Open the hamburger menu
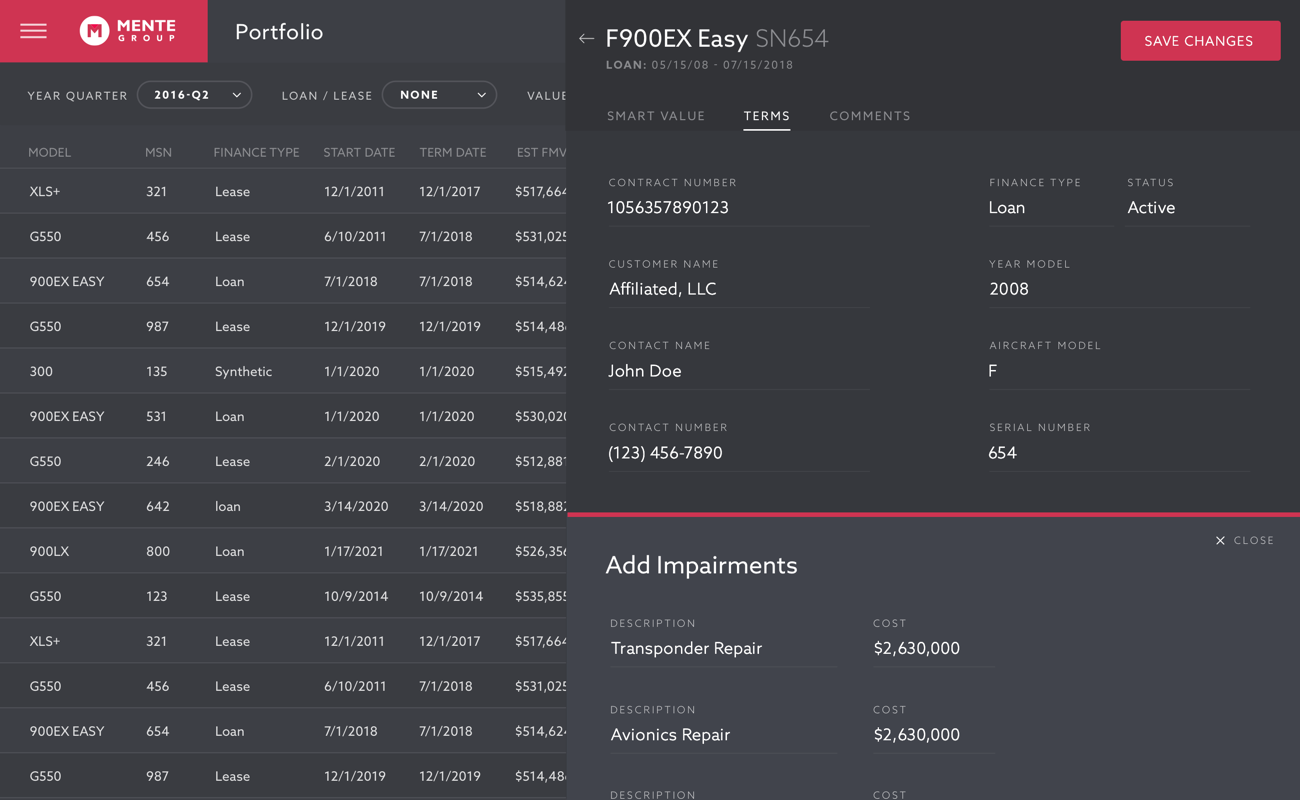Viewport: 1300px width, 800px height. [33, 31]
